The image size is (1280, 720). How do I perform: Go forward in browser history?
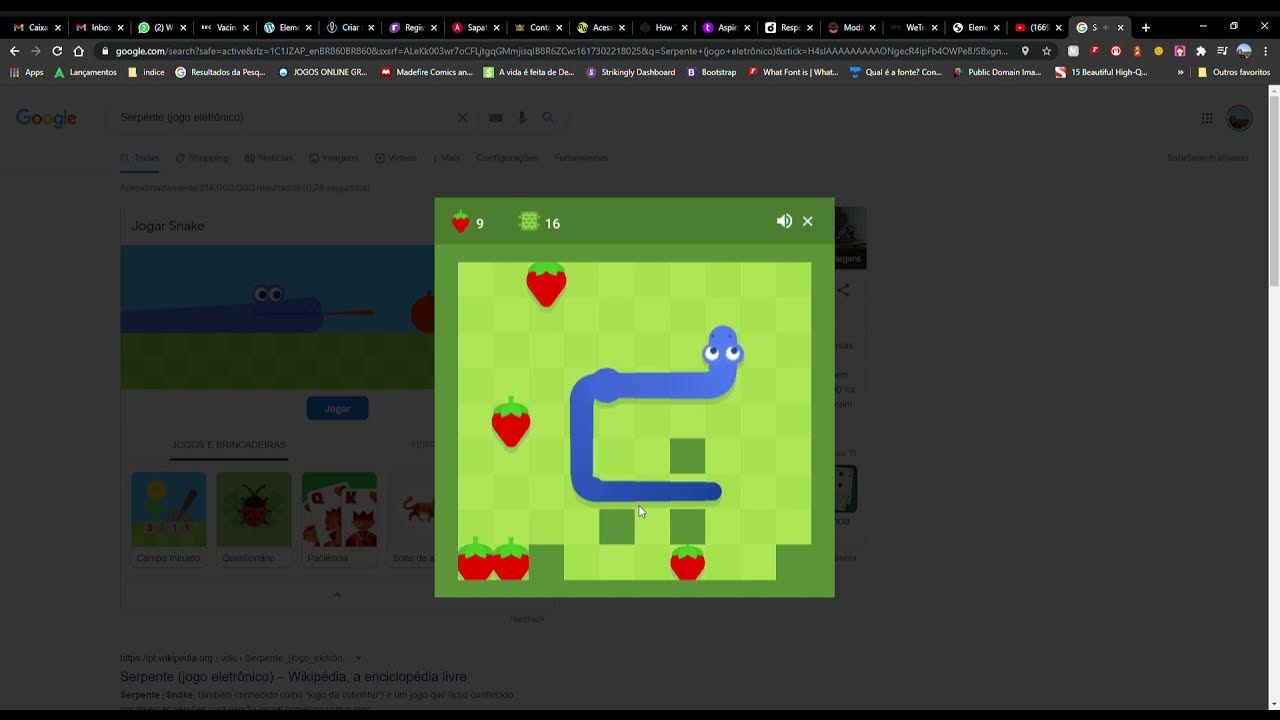tap(36, 51)
